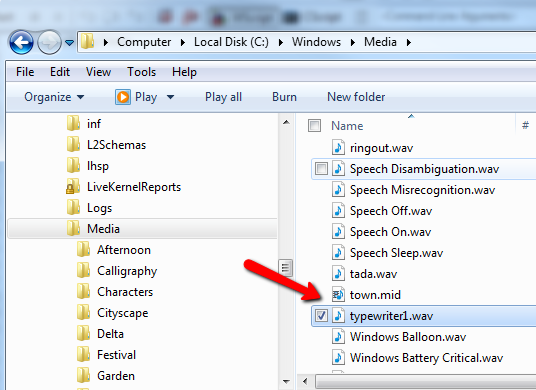The width and height of the screenshot is (536, 390).
Task: Select the inf folder in tree
Action: point(94,124)
